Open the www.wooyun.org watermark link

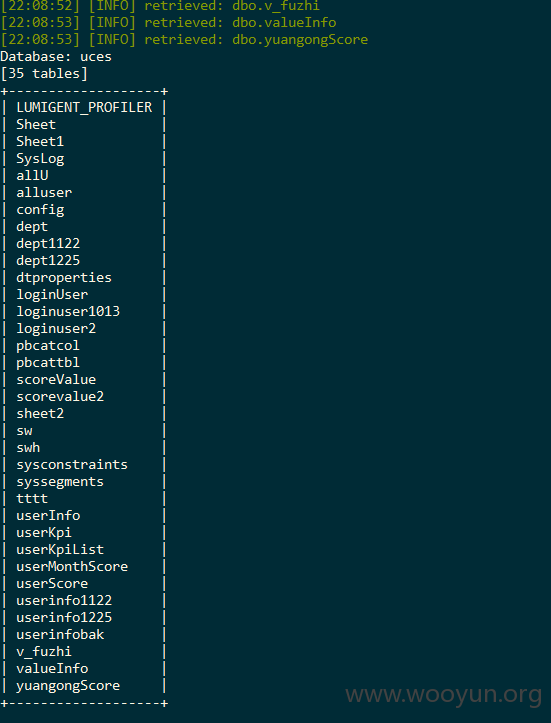tap(444, 695)
